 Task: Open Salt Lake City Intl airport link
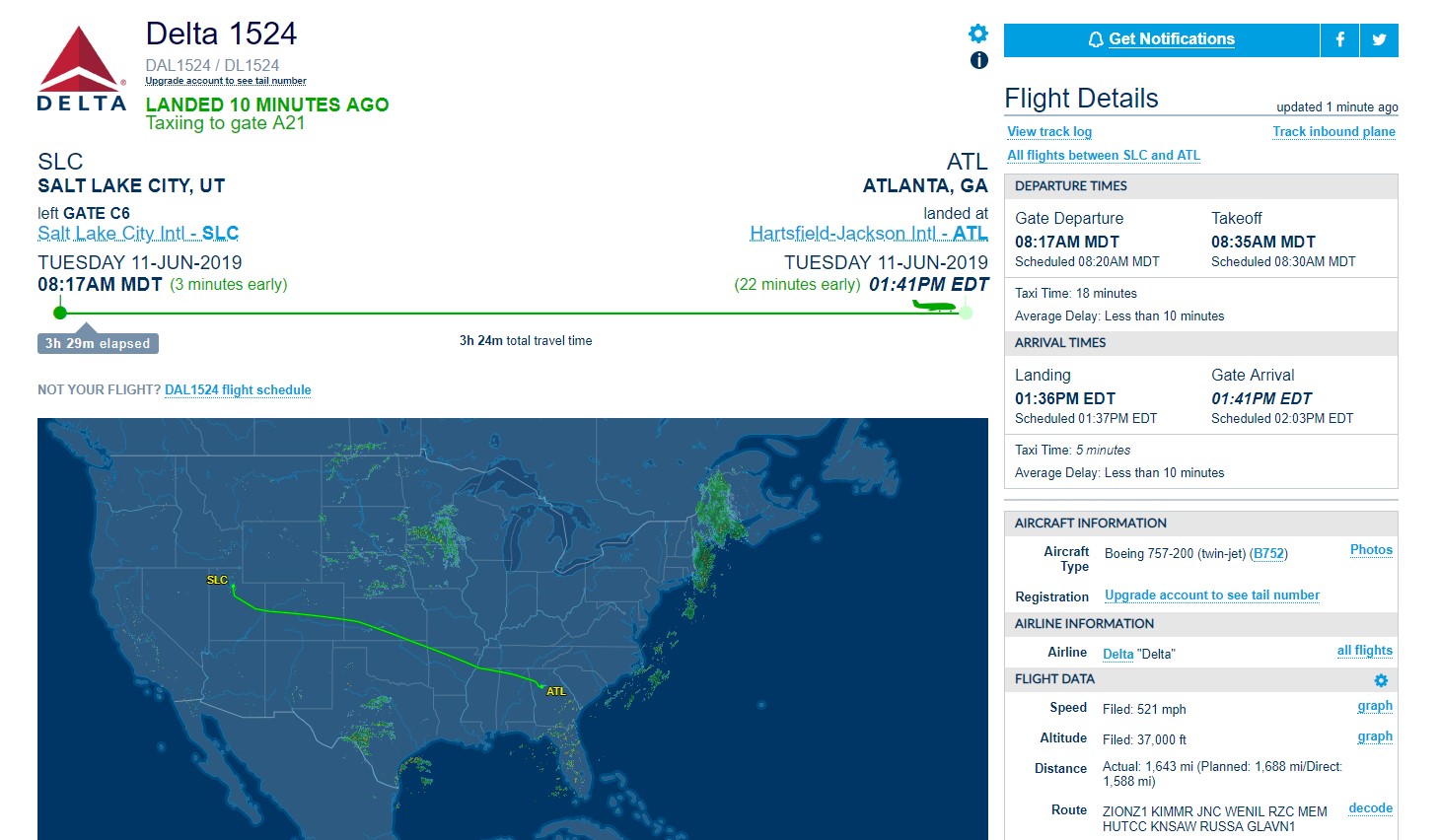[x=138, y=234]
